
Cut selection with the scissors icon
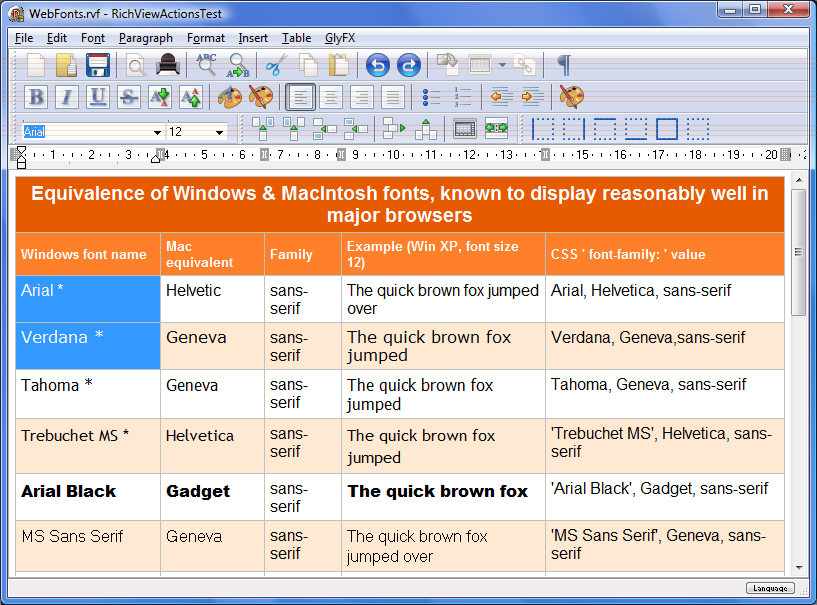click(x=276, y=65)
